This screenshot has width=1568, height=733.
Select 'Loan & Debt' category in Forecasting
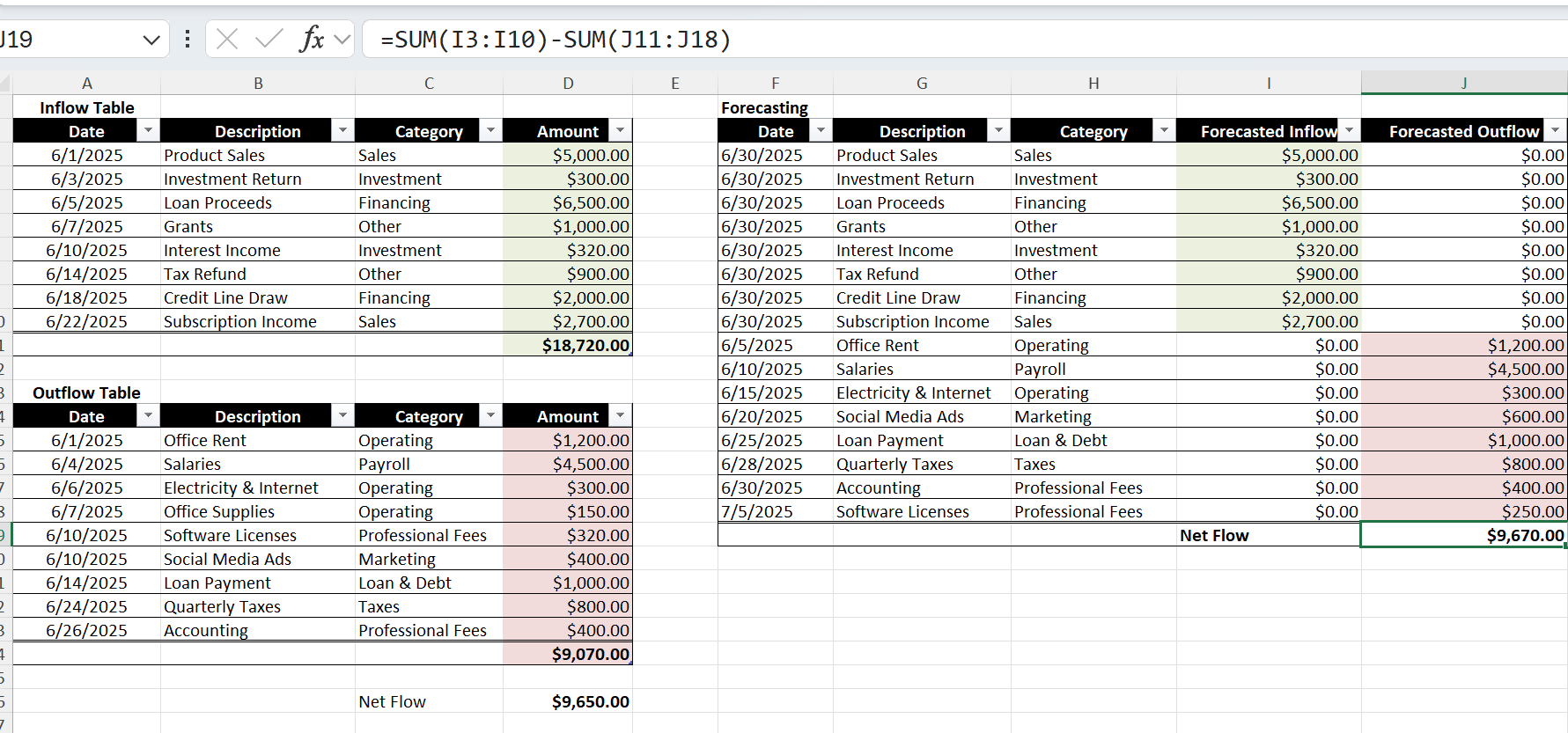point(1093,440)
